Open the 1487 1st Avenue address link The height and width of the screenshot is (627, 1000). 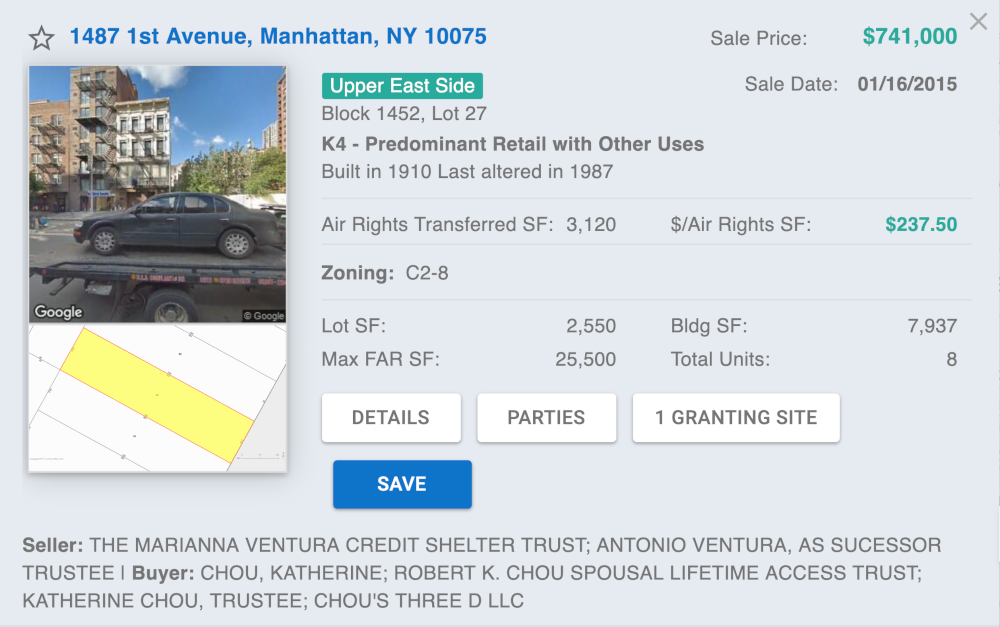pos(278,36)
